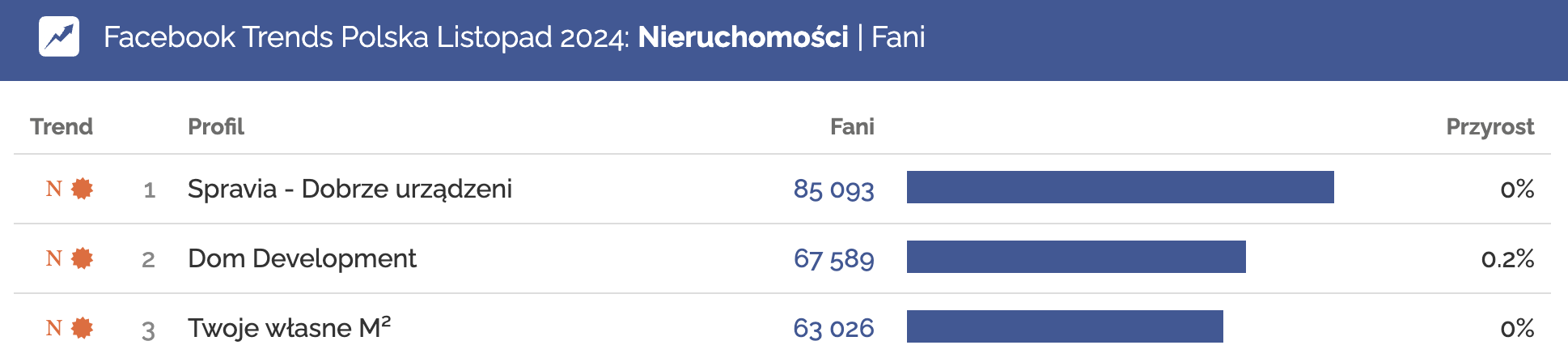Click the fan bar for Spravia

[1120, 187]
